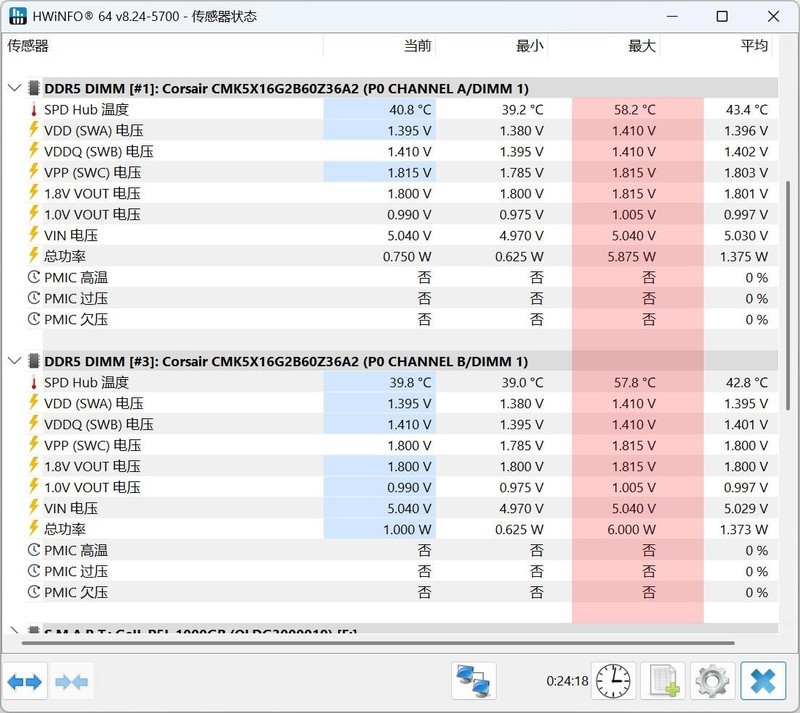Open sensor settings gear icon
800x713 pixels.
point(712,681)
